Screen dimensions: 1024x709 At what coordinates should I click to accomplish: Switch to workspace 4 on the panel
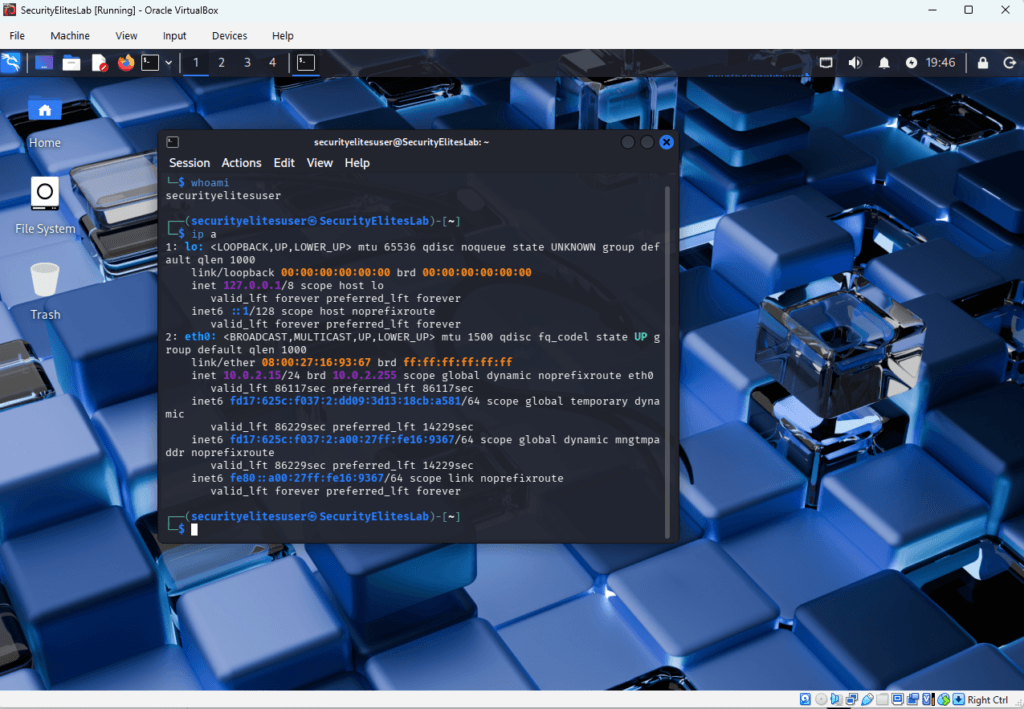(272, 62)
